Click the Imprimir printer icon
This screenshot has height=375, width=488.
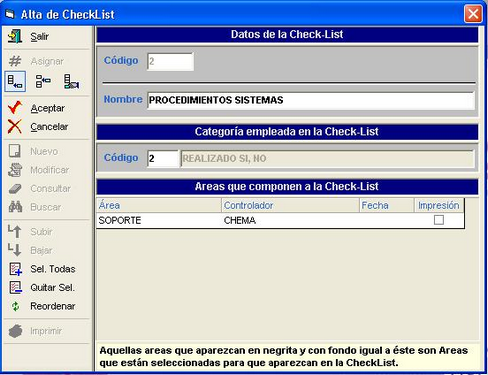(x=15, y=331)
